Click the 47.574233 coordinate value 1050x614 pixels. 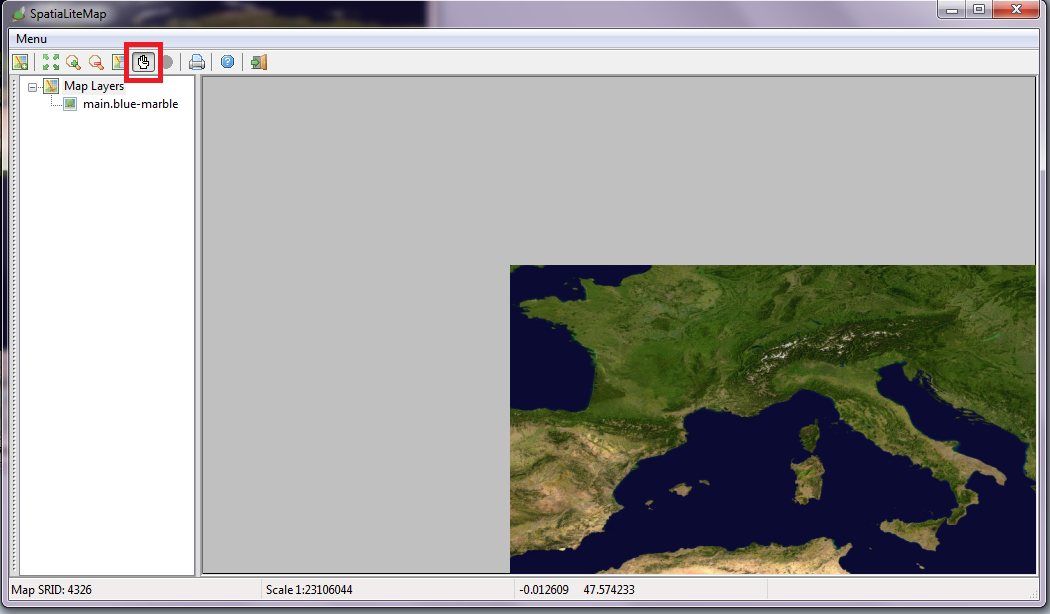(609, 590)
